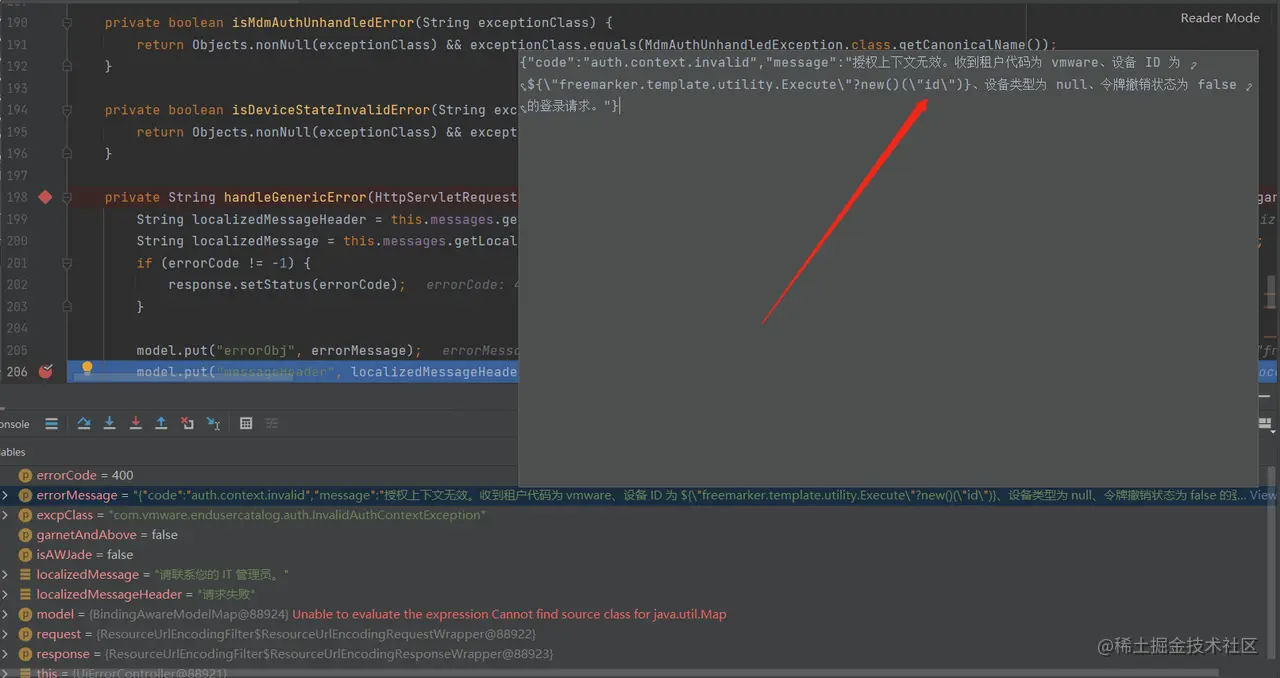
Task: Click the Variables panel header label
Action: [14, 452]
